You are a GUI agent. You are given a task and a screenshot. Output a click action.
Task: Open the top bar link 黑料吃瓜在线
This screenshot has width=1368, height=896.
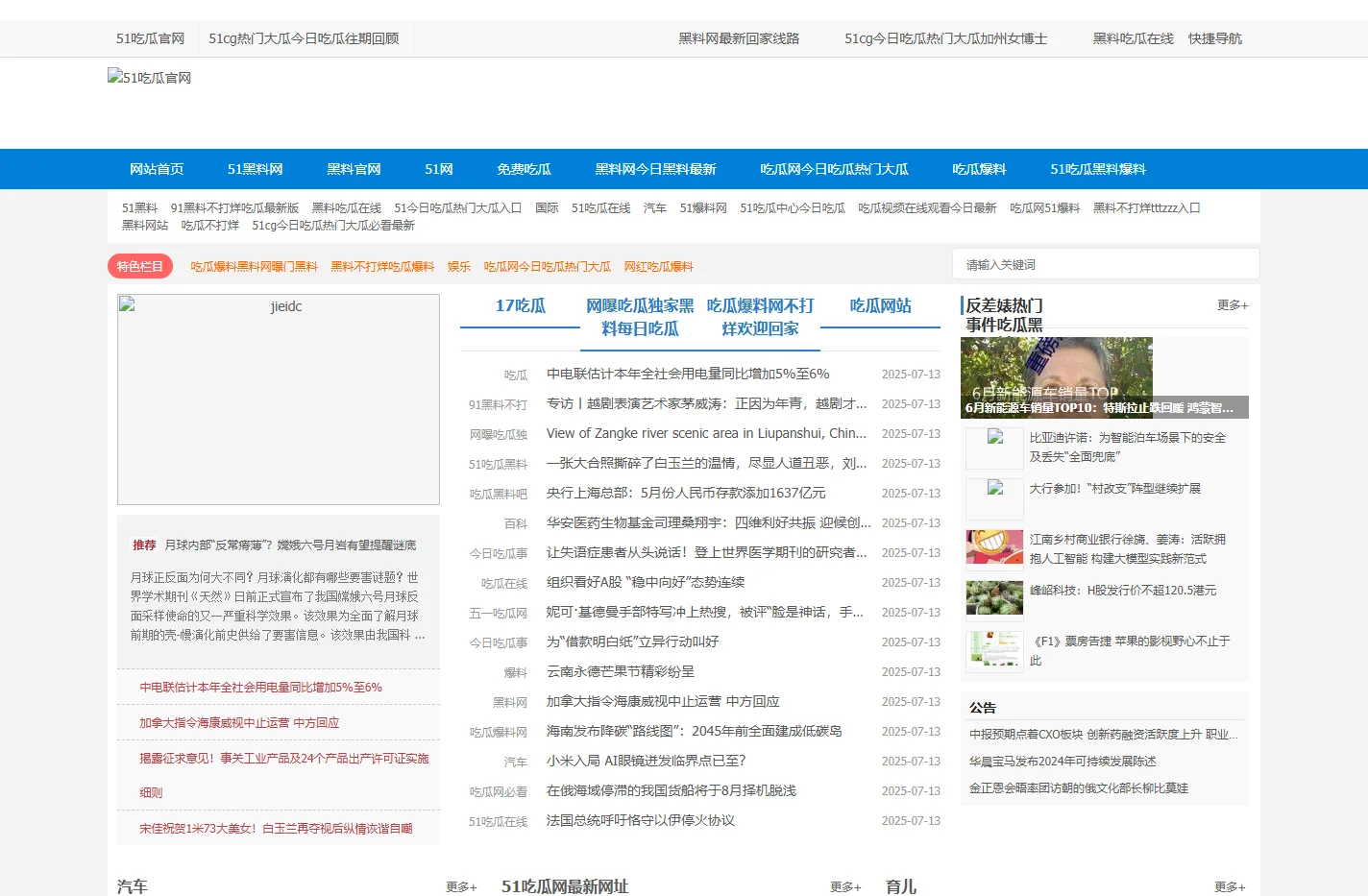click(1133, 38)
